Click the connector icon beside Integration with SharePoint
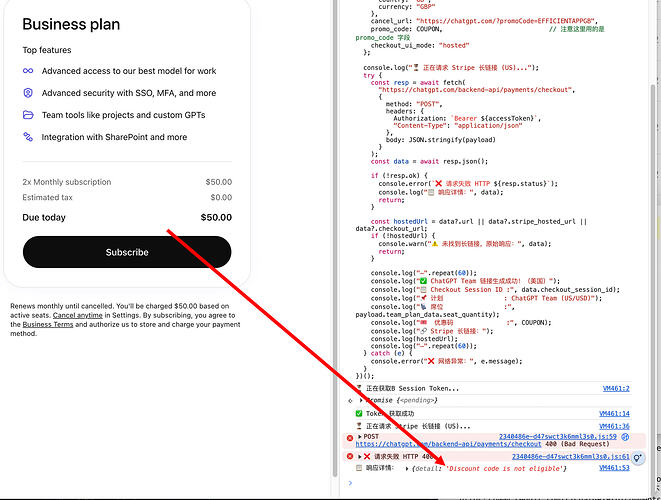This screenshot has width=661, height=500. (28, 137)
